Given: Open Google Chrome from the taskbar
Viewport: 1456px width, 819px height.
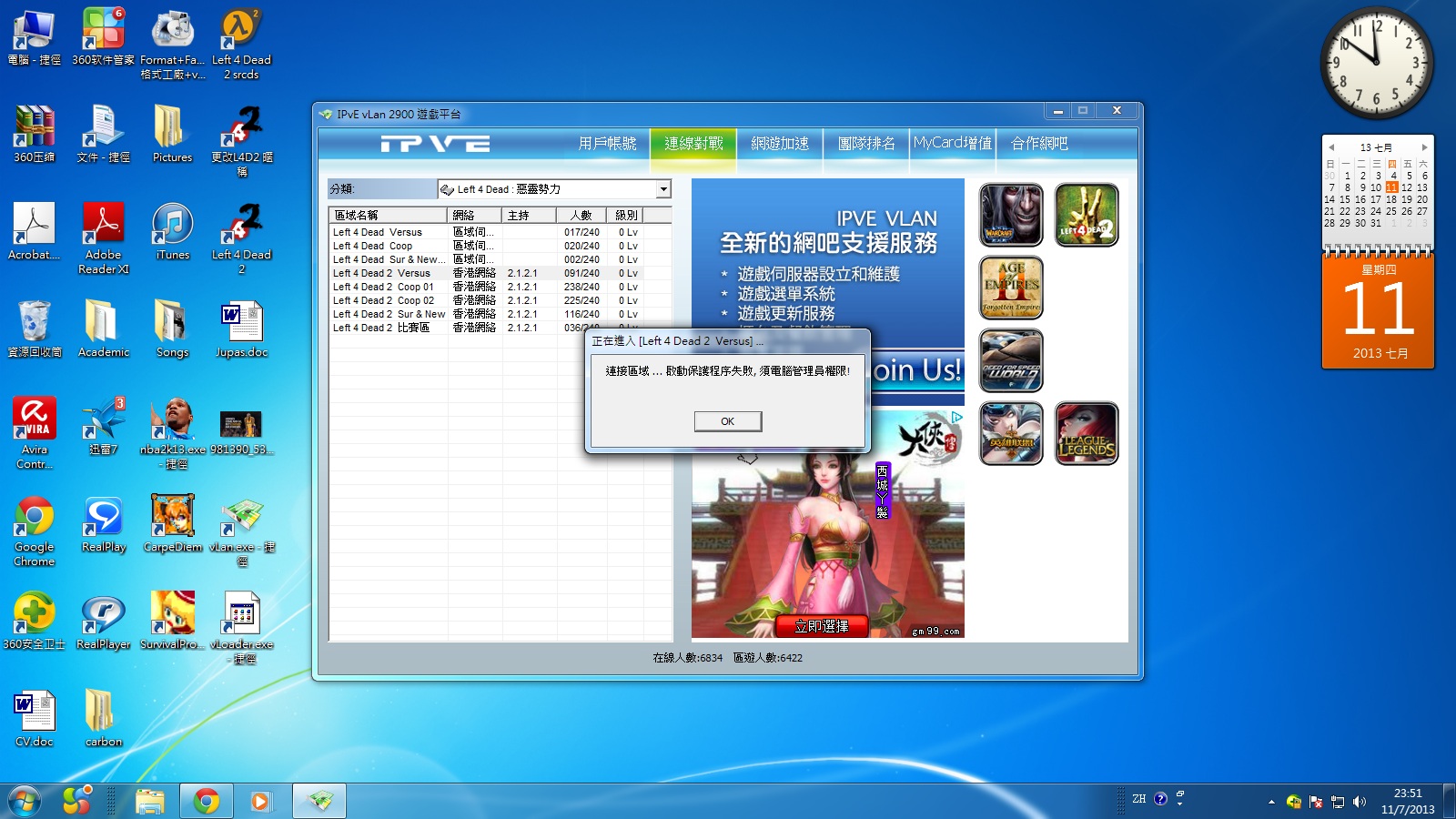Looking at the screenshot, I should tap(207, 801).
